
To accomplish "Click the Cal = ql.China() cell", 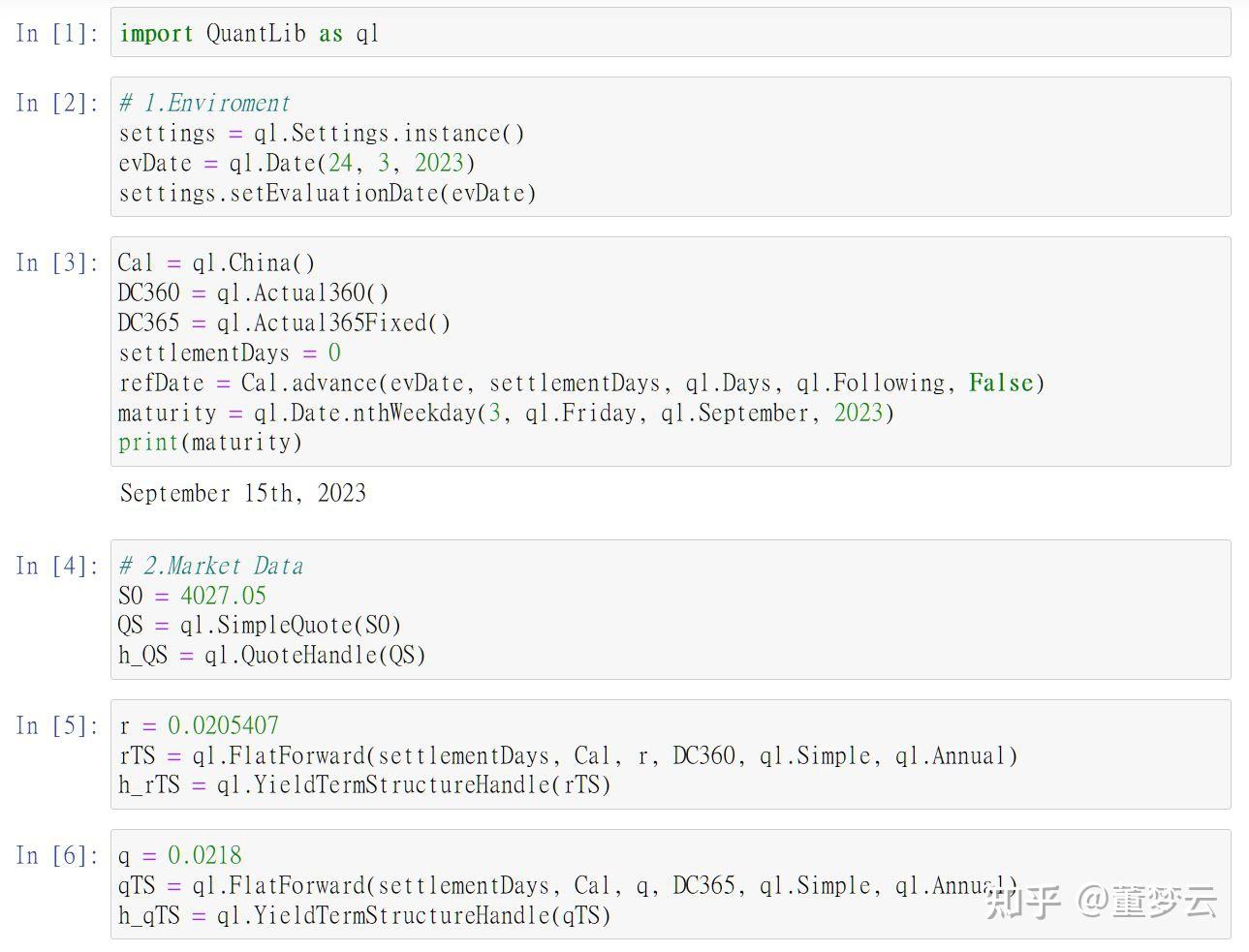I will tap(671, 352).
